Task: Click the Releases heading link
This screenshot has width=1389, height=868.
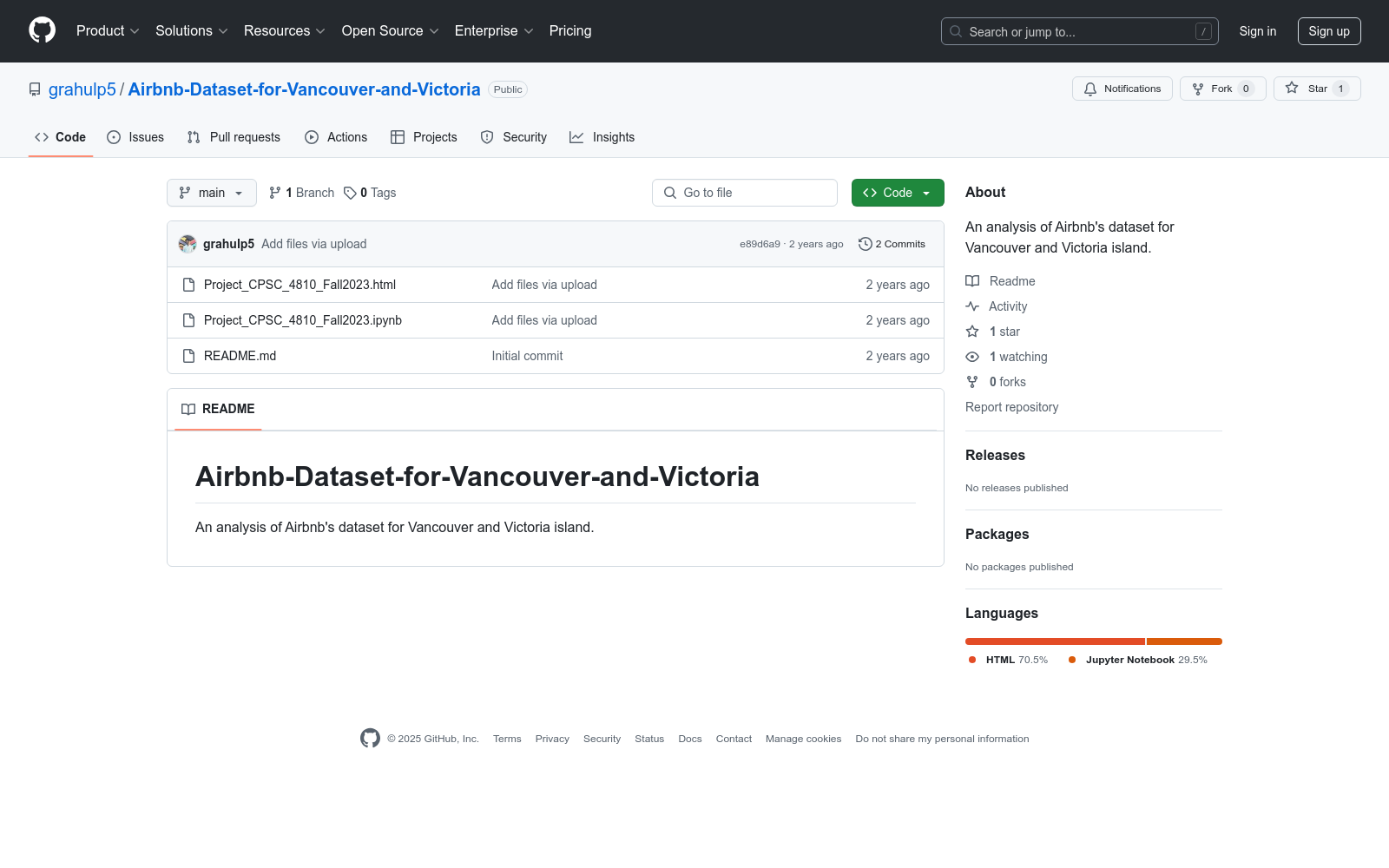Action: [x=995, y=455]
